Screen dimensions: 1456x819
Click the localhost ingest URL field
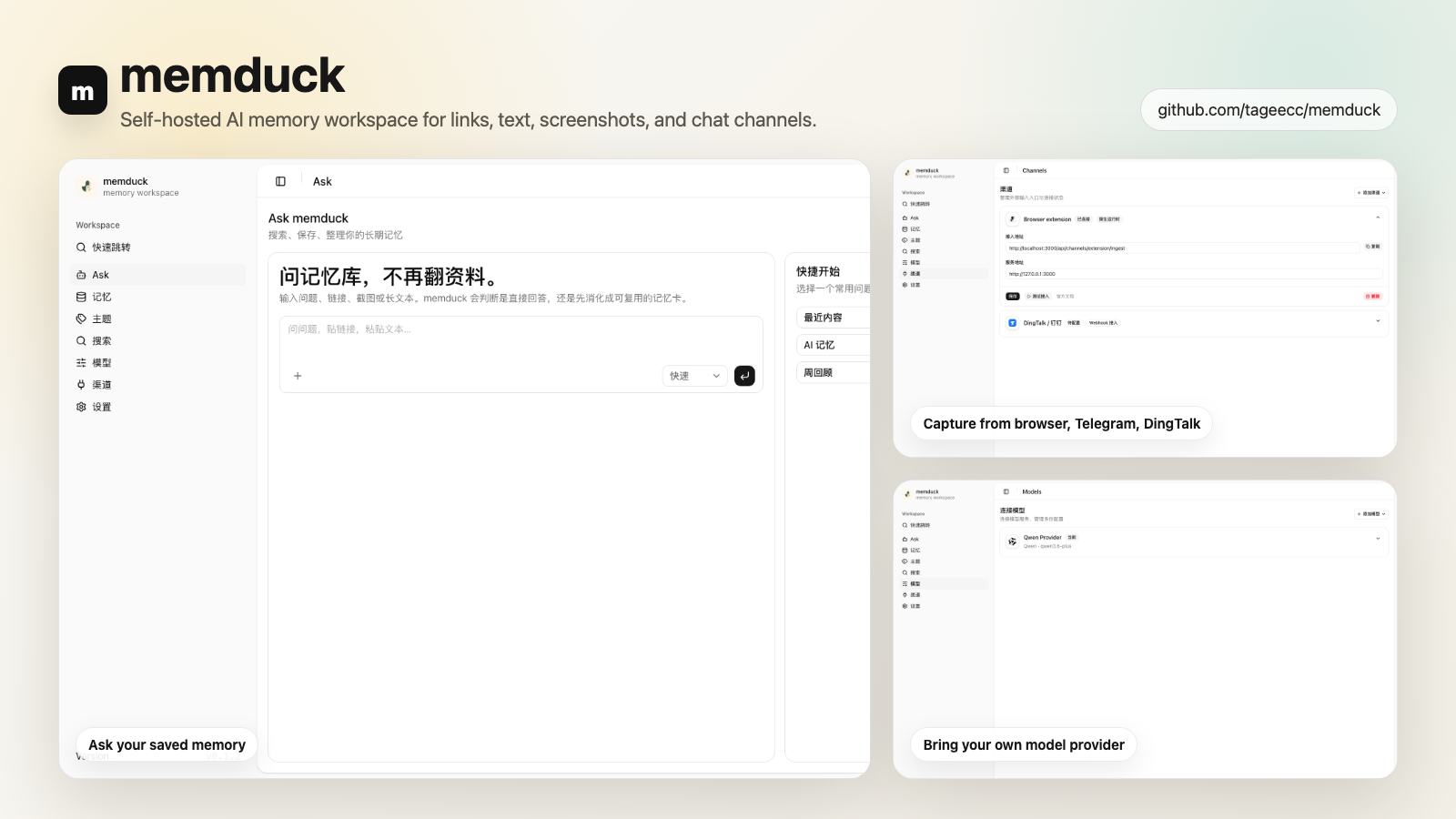[x=1182, y=248]
